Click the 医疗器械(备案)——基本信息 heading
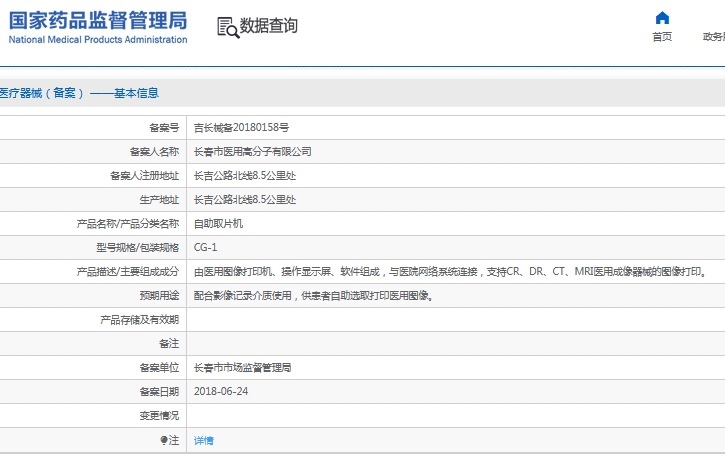Screen dimensions: 725x458 point(79,93)
